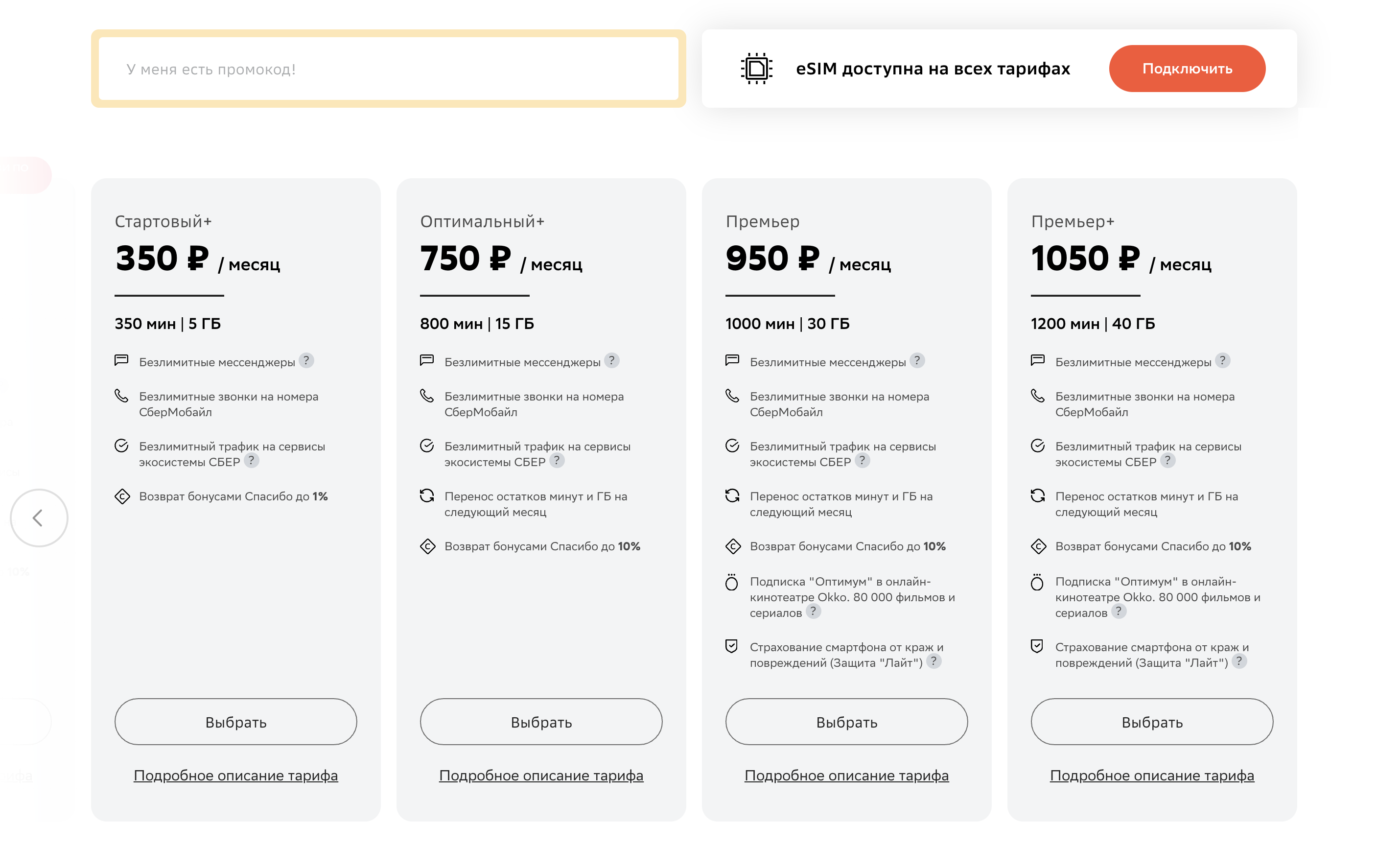Click the promo code input field
Image resolution: width=1400 pixels, height=847 pixels.
coord(389,68)
